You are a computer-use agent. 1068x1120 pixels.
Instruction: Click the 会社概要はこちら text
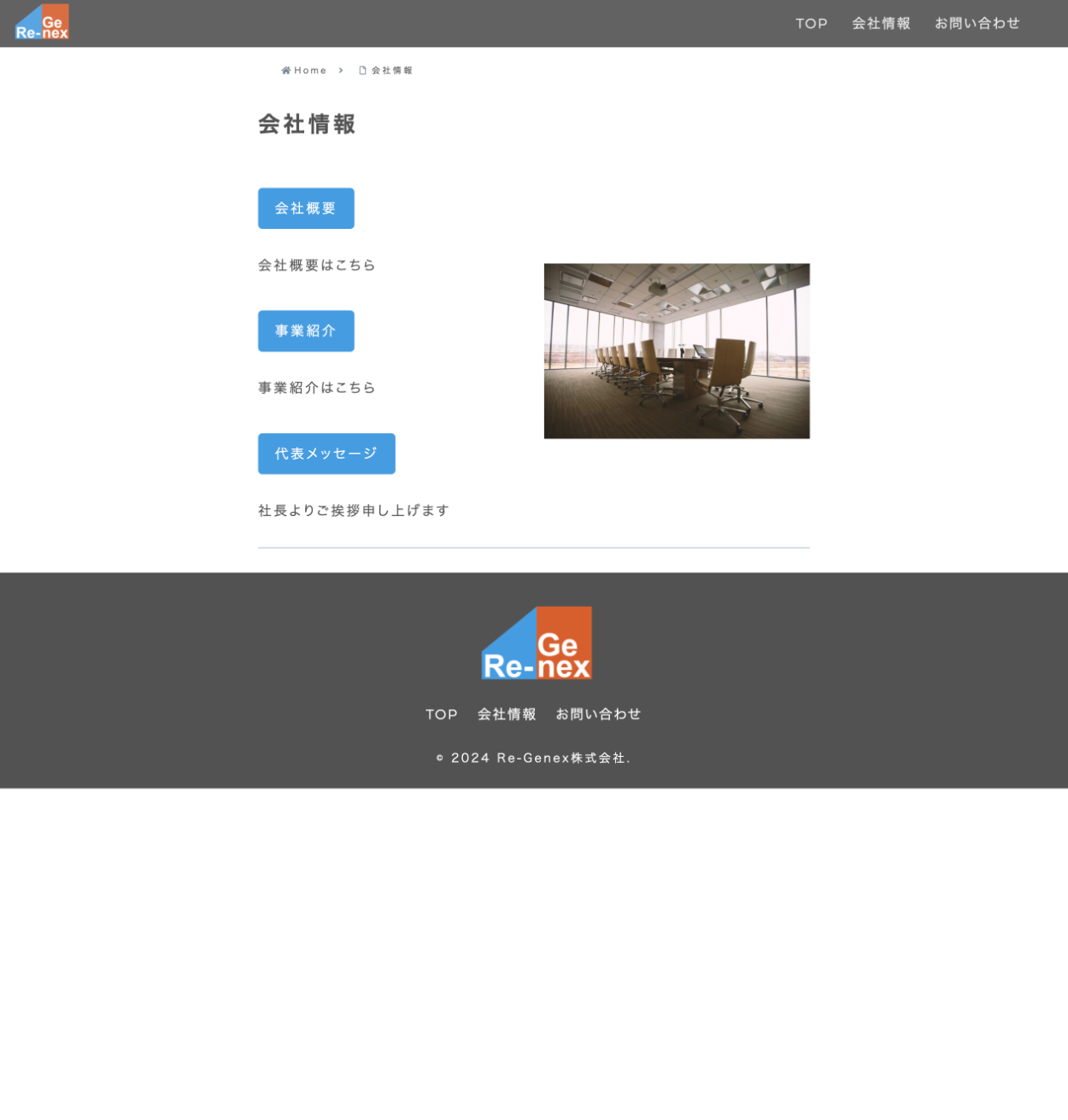317,266
